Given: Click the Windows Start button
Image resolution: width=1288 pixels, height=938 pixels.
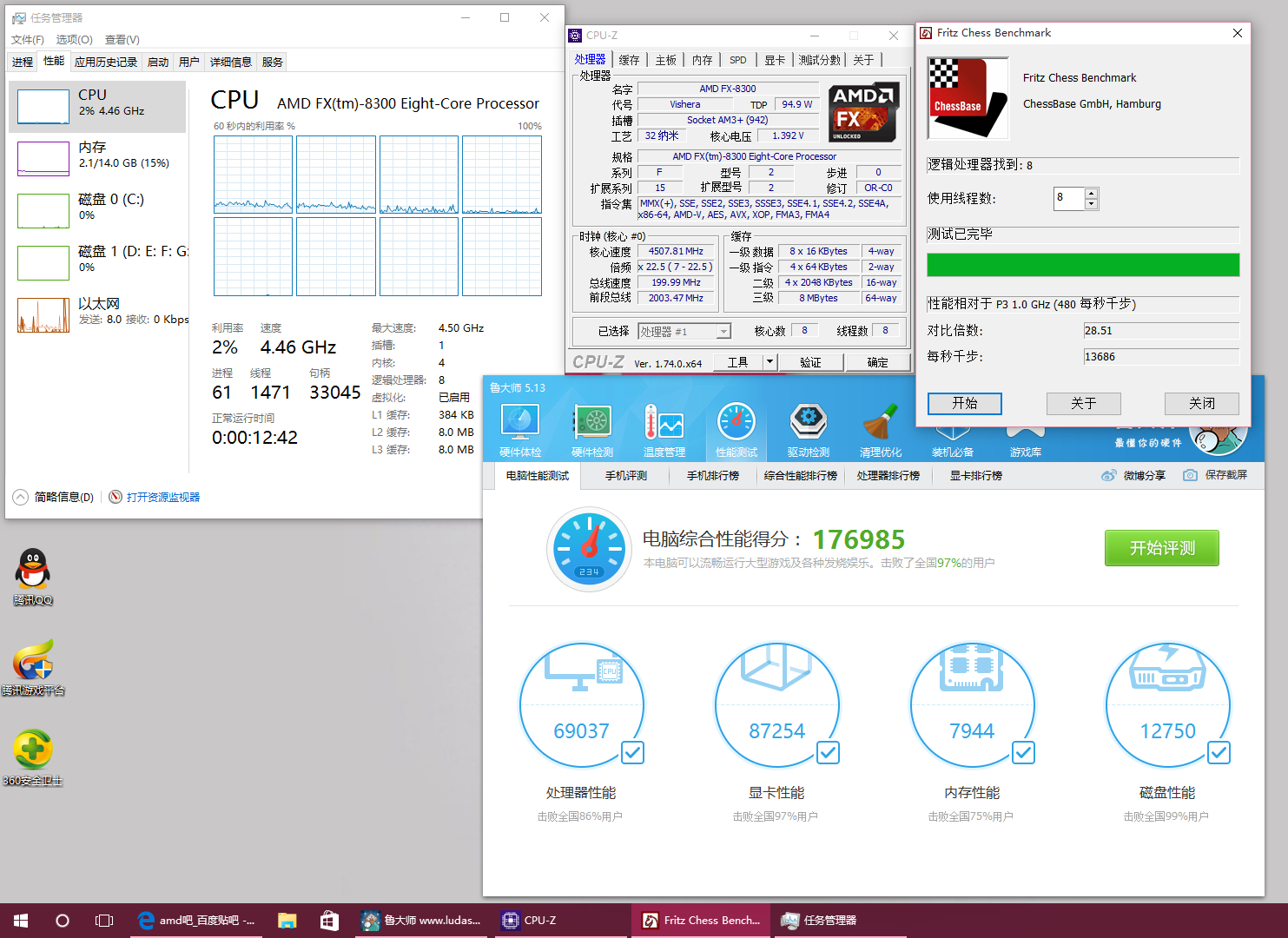Looking at the screenshot, I should 21,921.
